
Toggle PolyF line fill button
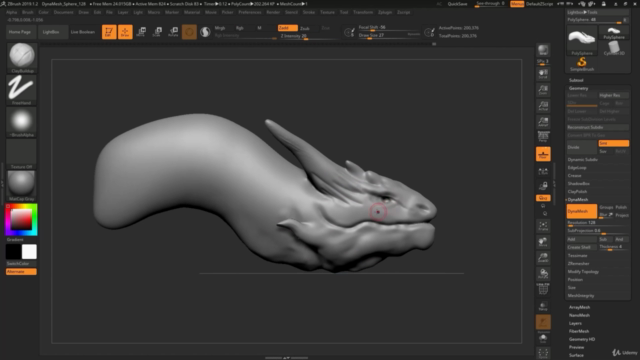pyautogui.click(x=543, y=289)
